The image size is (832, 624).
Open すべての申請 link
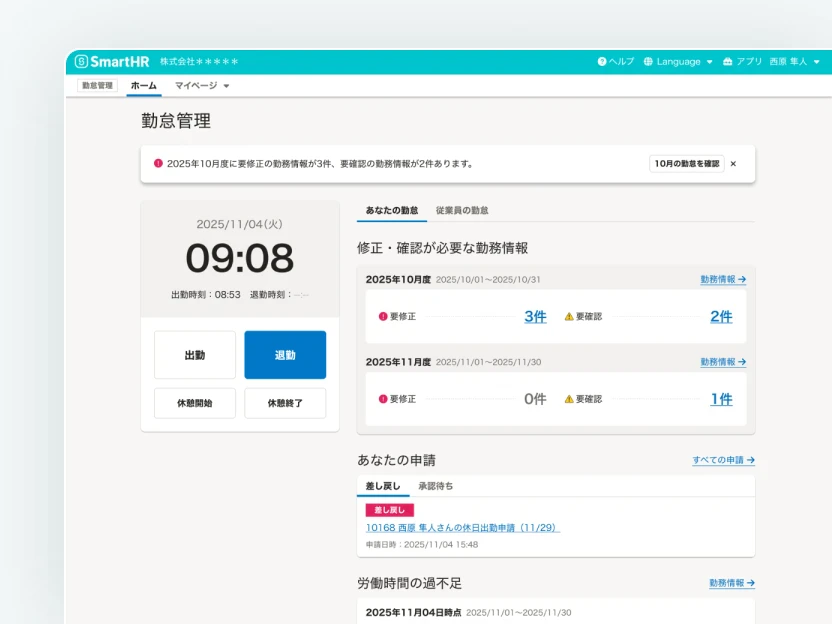723,460
